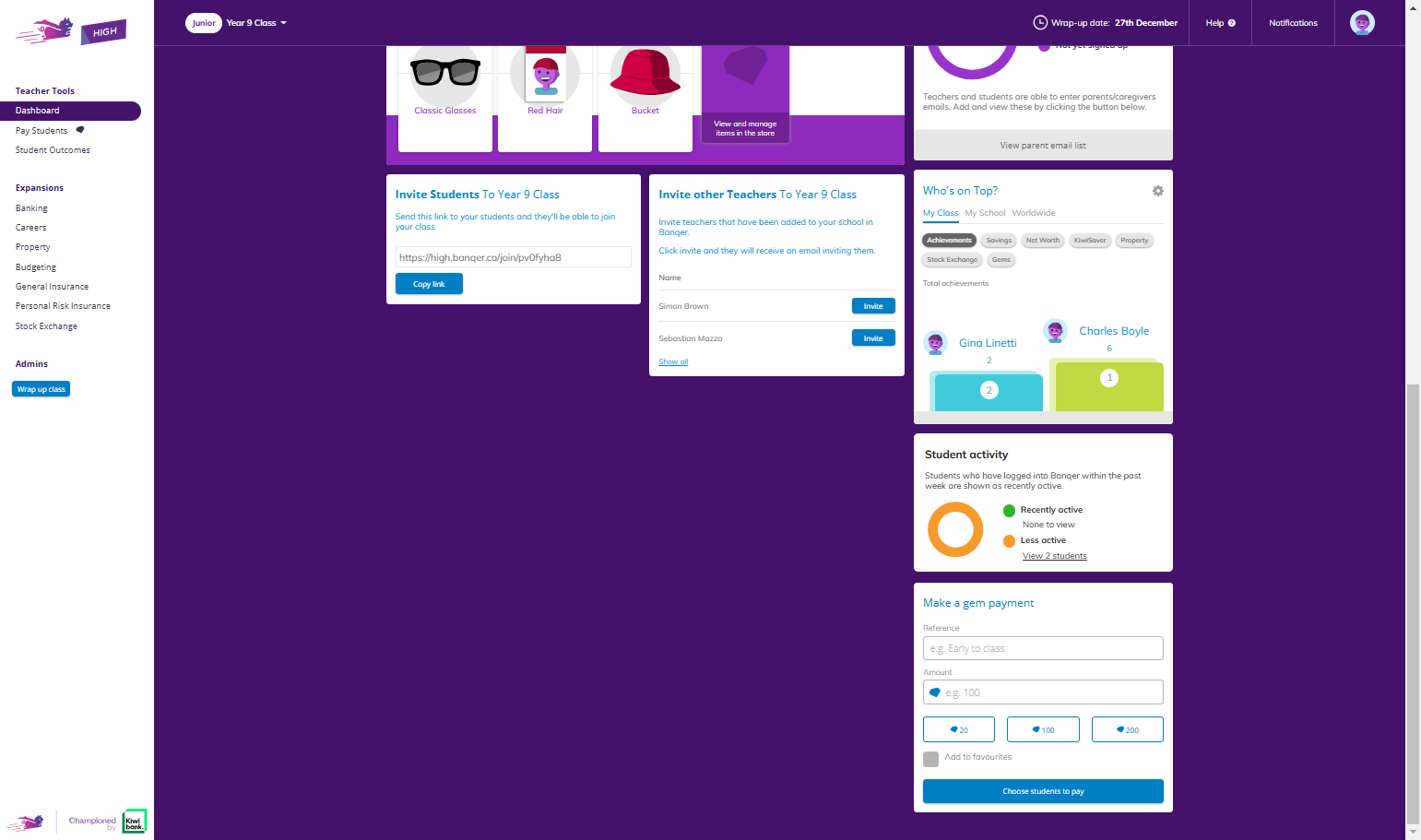Click Charles Boyle's avatar on leaderboard
This screenshot has height=840, width=1421.
coord(1056,330)
